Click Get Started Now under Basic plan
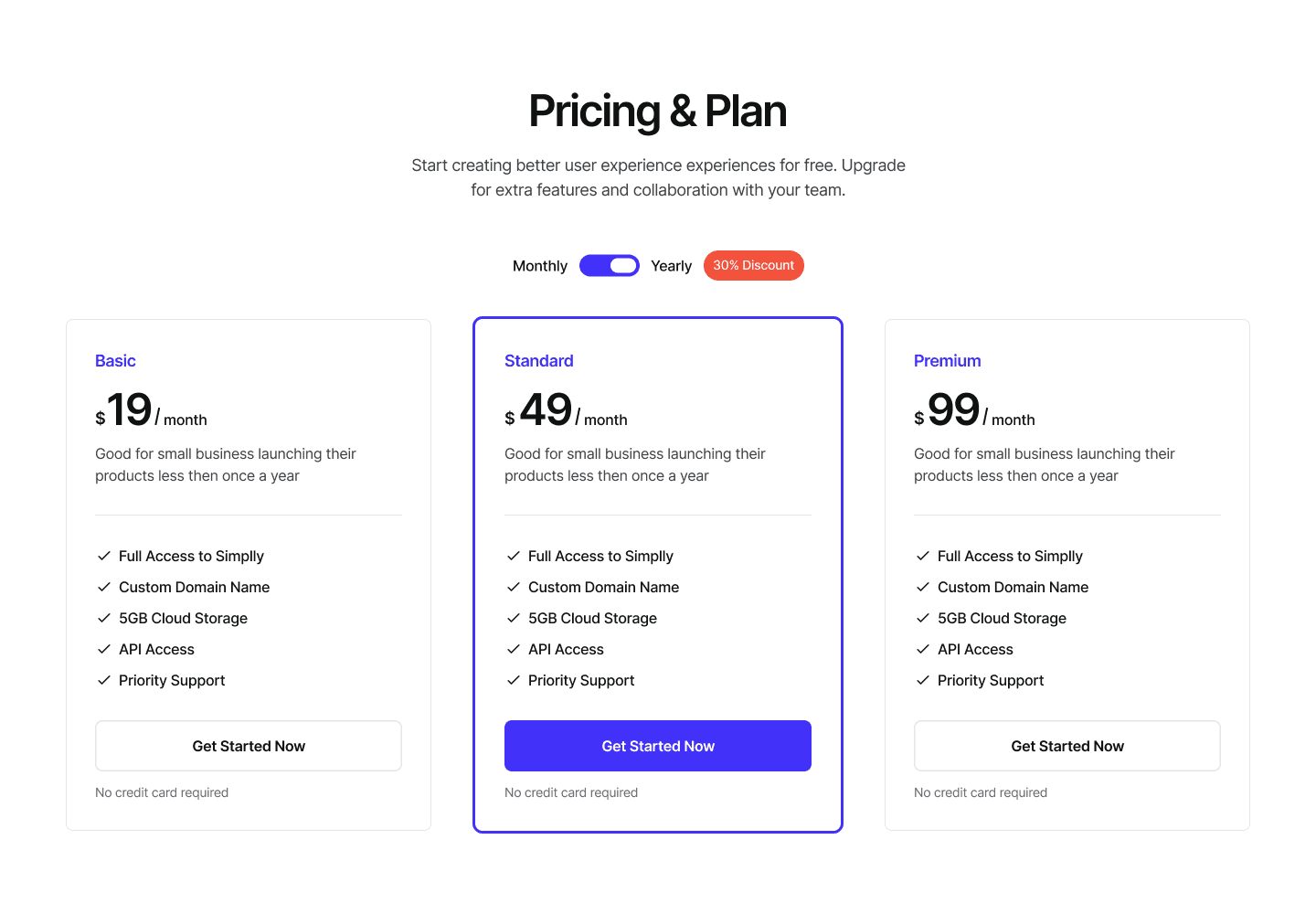The width and height of the screenshot is (1316, 914). click(248, 746)
